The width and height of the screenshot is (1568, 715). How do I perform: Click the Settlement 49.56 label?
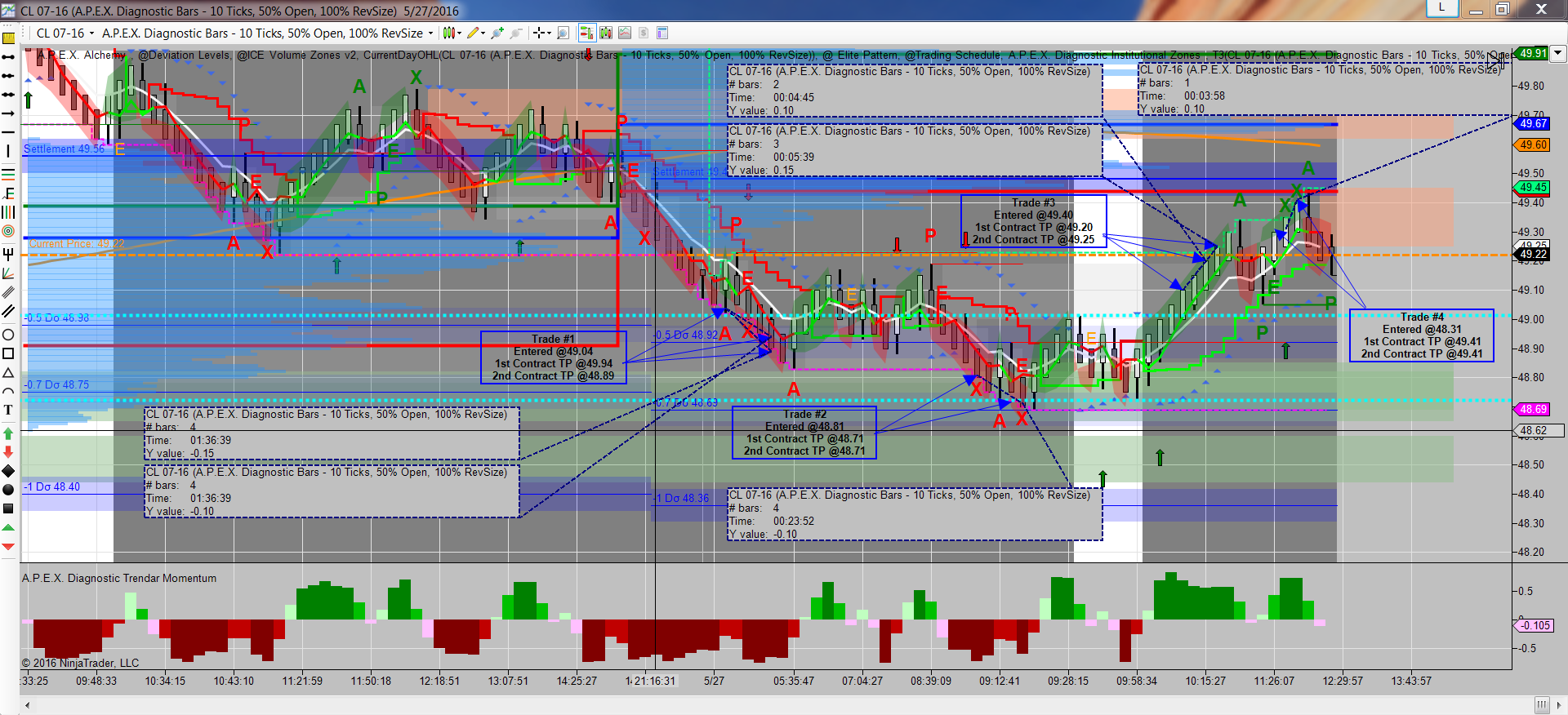64,149
